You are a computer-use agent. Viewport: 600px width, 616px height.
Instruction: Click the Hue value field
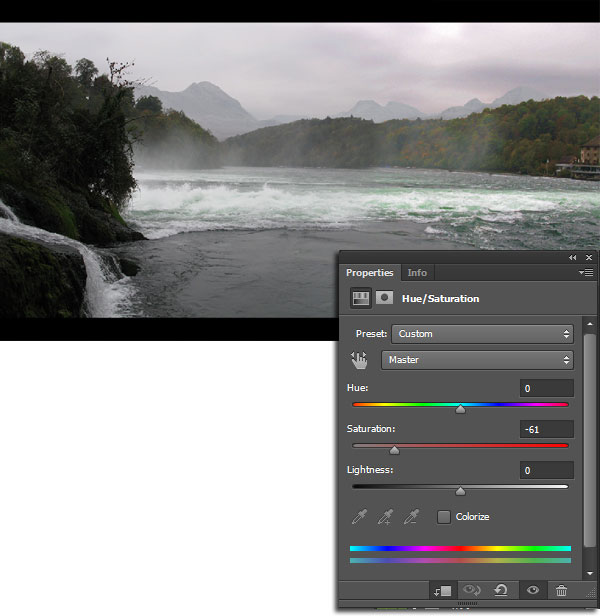[x=547, y=388]
